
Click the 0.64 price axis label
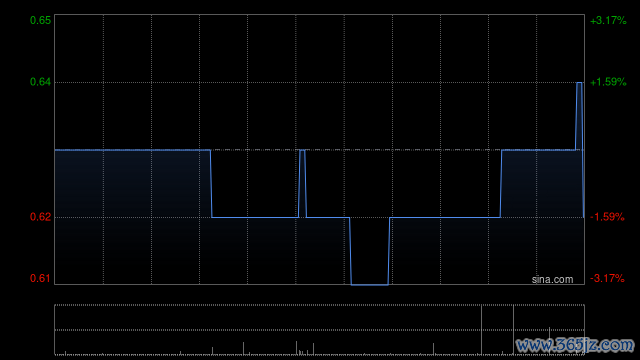pos(40,82)
